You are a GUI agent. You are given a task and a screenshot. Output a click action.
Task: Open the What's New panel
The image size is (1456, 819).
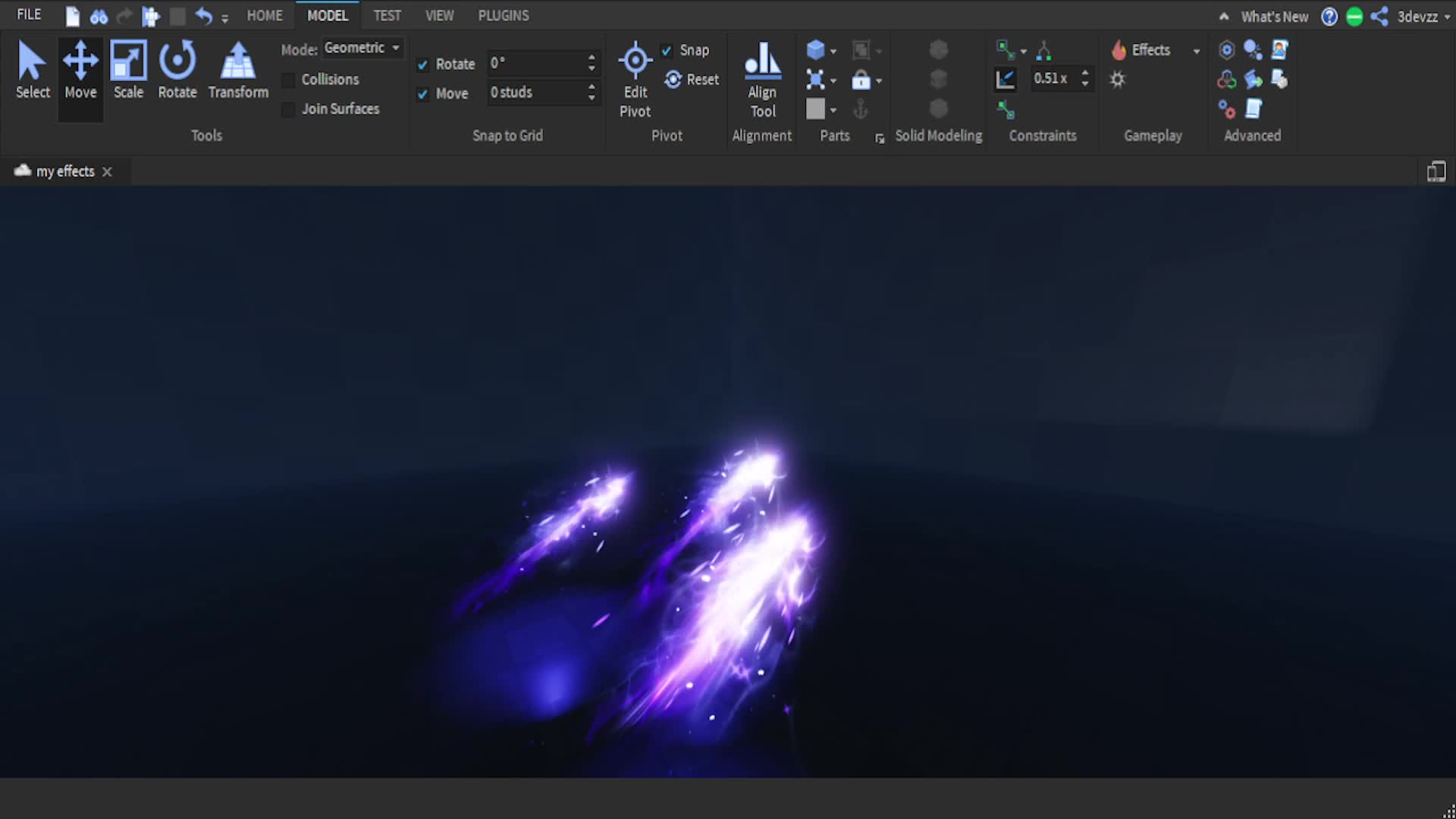pyautogui.click(x=1275, y=16)
